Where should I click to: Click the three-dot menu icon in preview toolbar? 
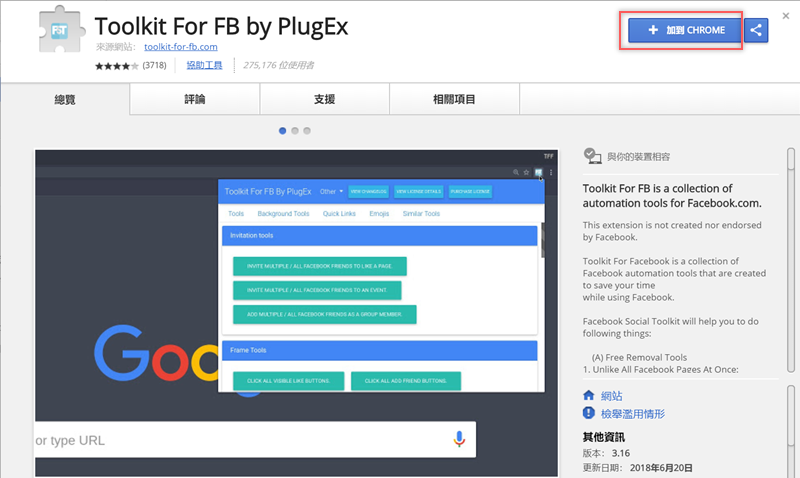551,172
